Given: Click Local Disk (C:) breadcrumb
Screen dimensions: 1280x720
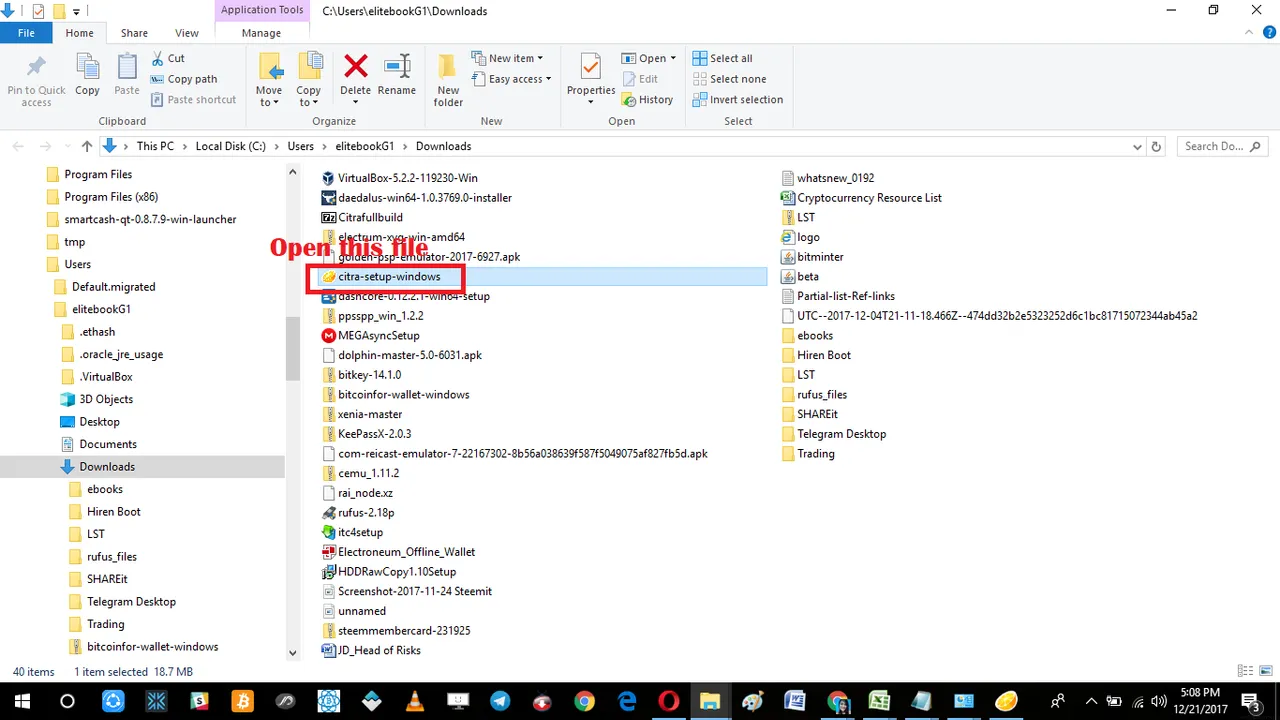Looking at the screenshot, I should [x=231, y=146].
